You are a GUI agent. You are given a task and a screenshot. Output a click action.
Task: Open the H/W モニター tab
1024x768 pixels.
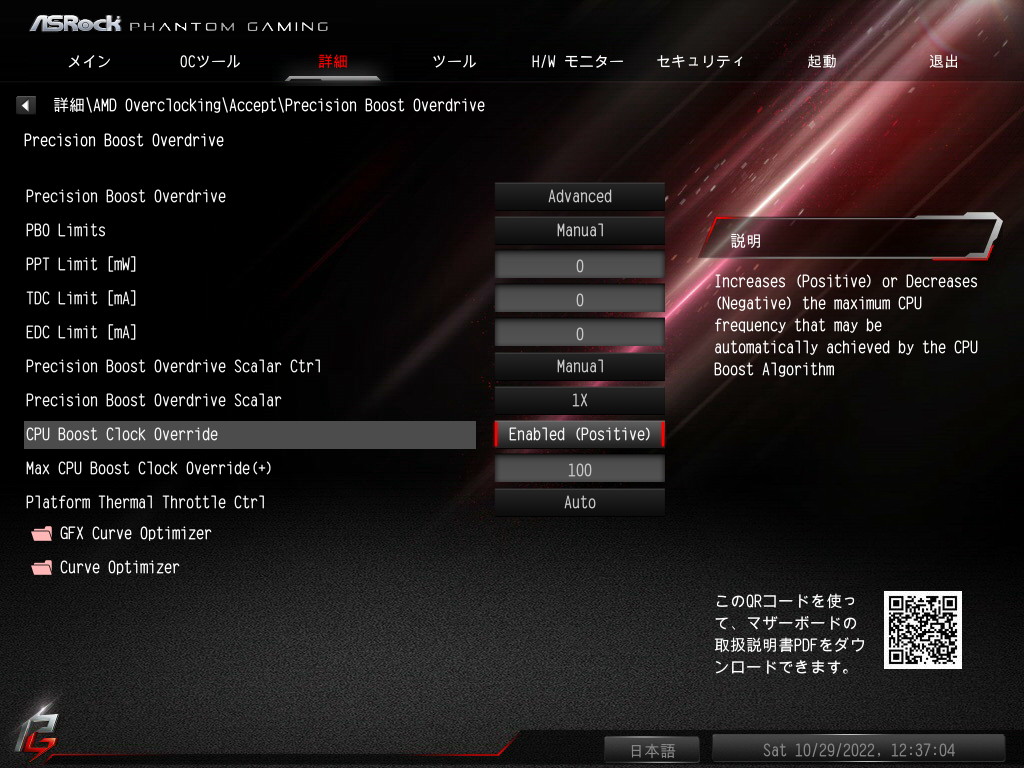tap(577, 61)
